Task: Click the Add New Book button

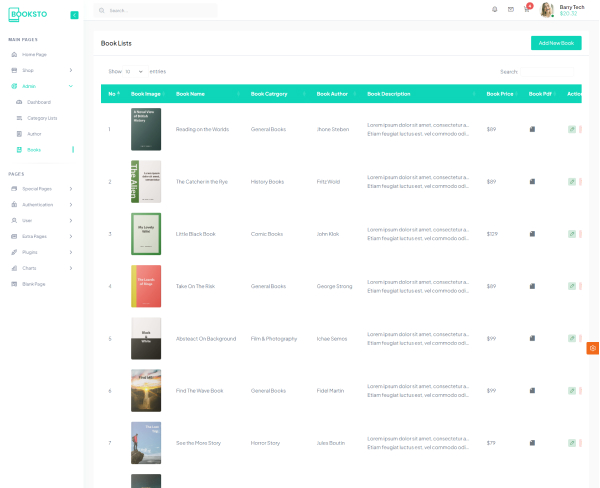Action: (555, 43)
